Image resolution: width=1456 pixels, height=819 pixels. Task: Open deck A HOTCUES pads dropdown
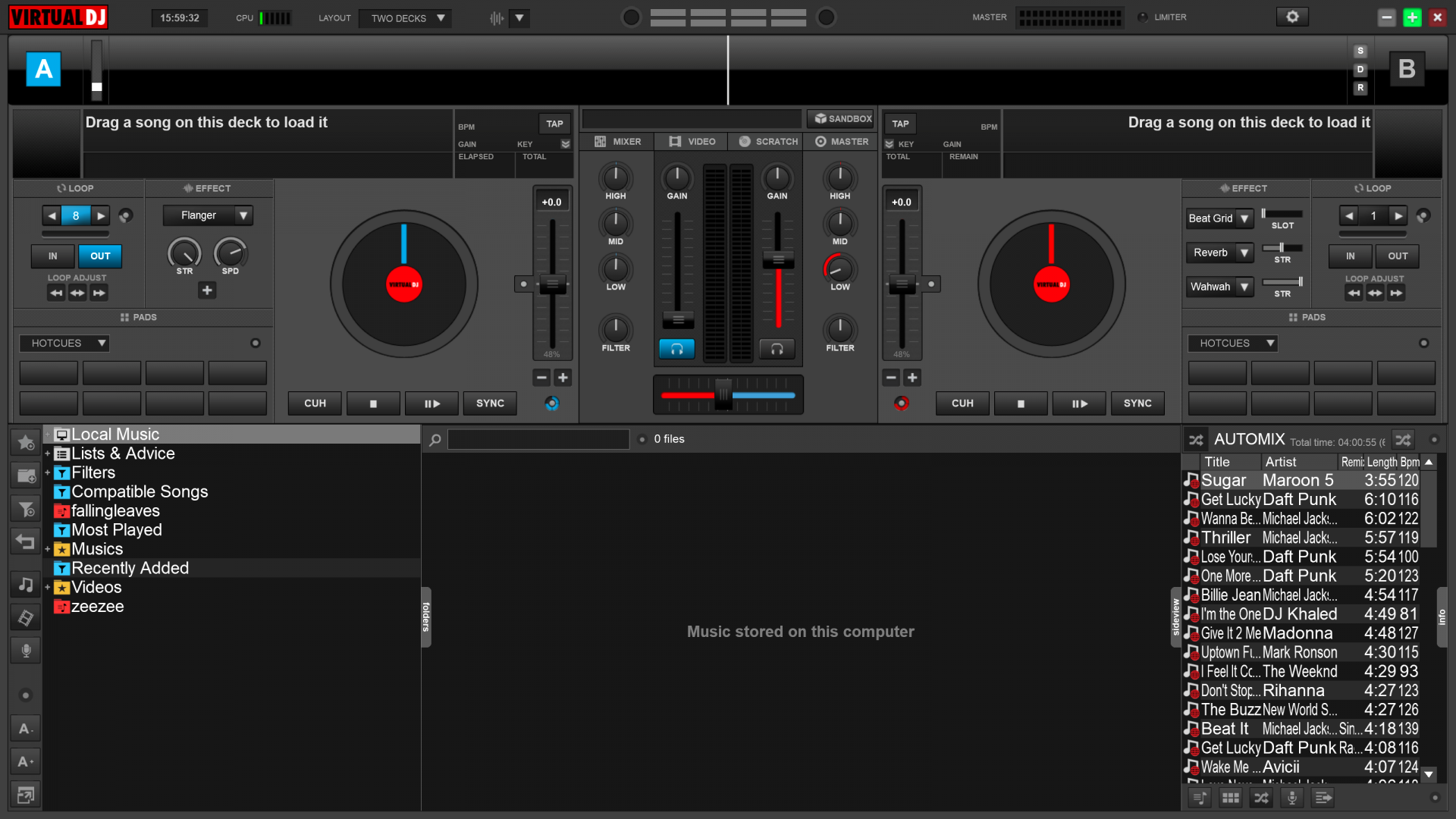pos(64,344)
